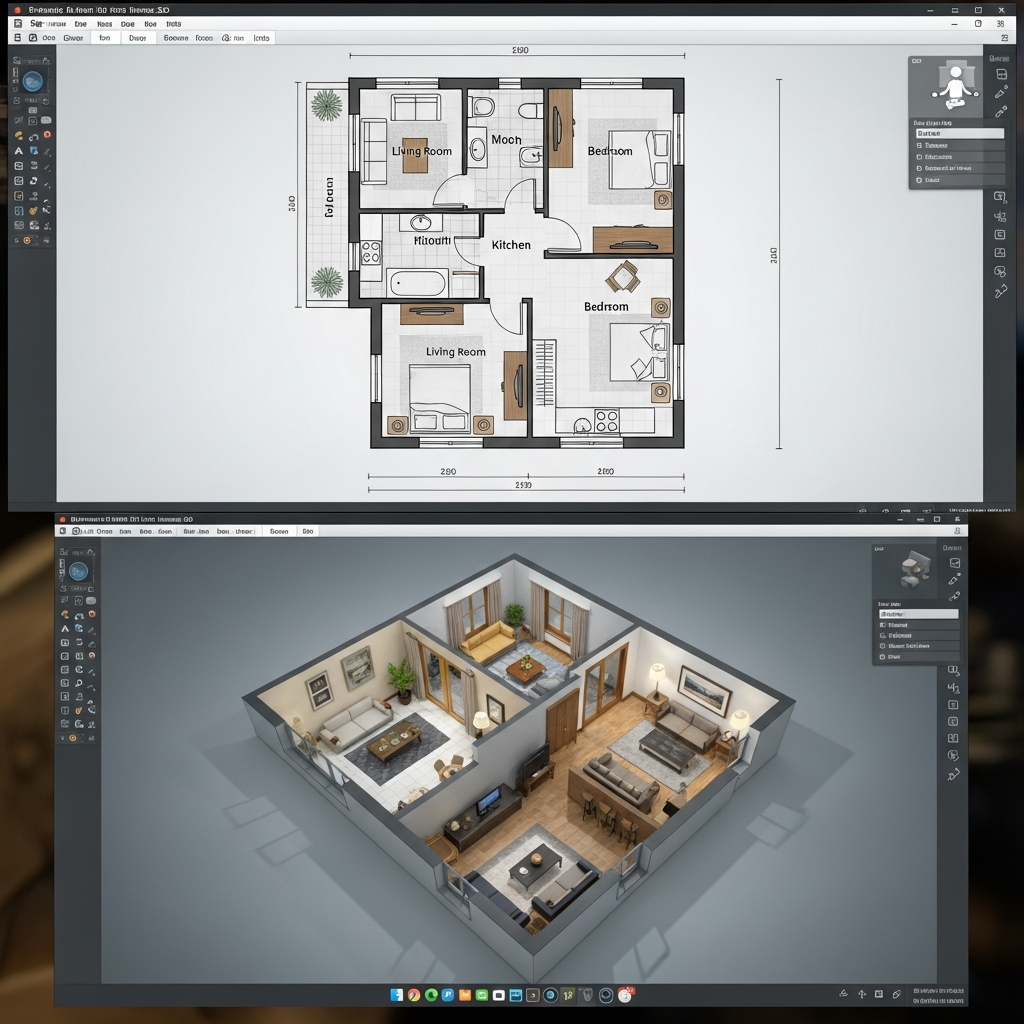The image size is (1024, 1024).
Task: Click the bottom pencil icon in top window's right sidebar
Action: click(x=1000, y=291)
